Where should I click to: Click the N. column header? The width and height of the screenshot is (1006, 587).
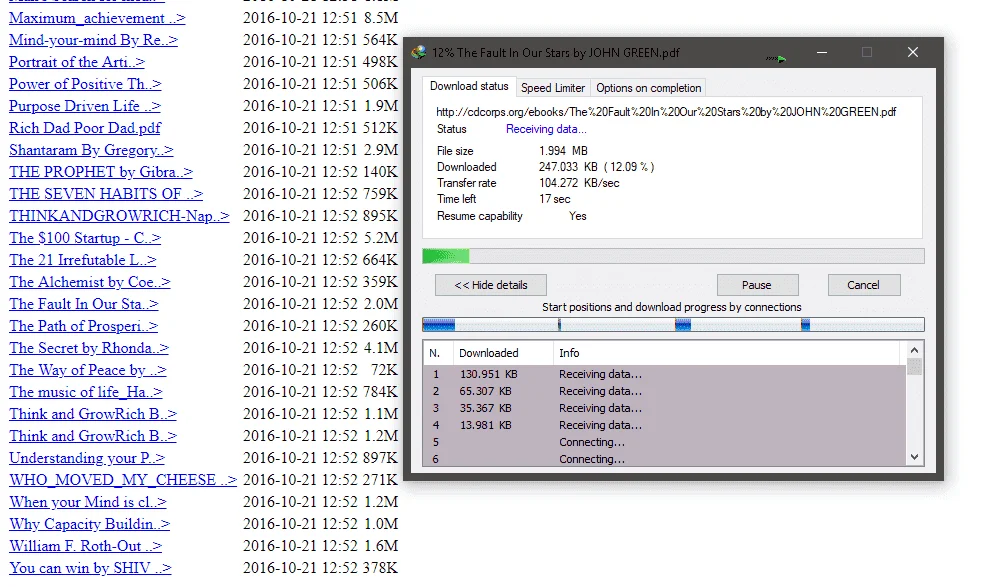coord(438,353)
